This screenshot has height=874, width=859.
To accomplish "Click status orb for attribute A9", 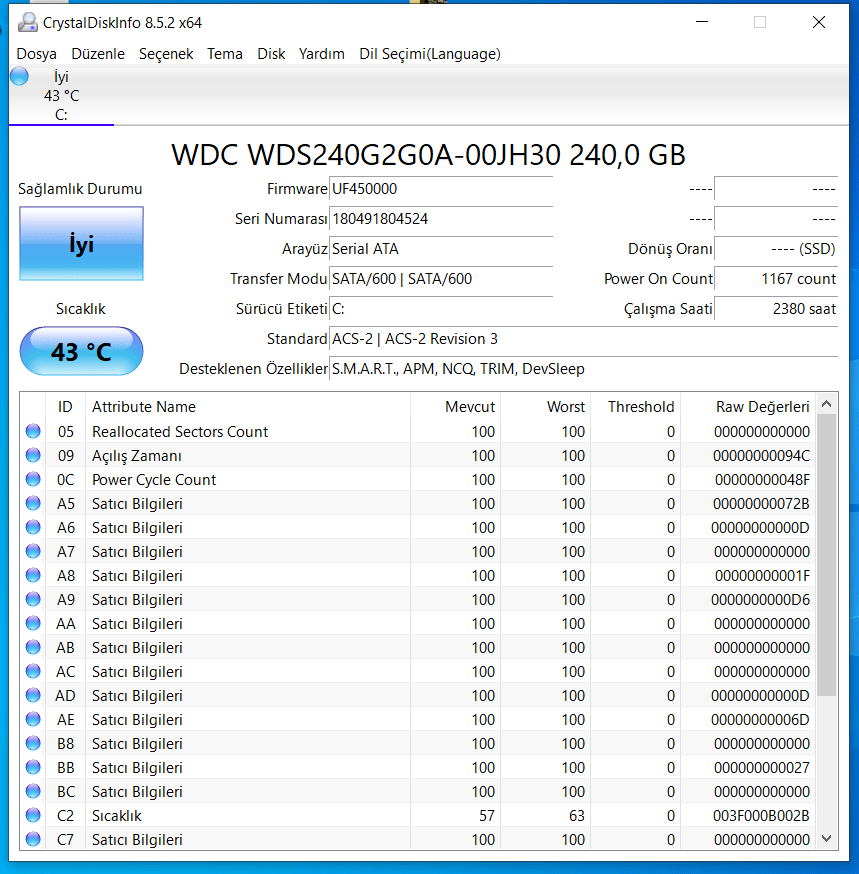I will pos(33,599).
